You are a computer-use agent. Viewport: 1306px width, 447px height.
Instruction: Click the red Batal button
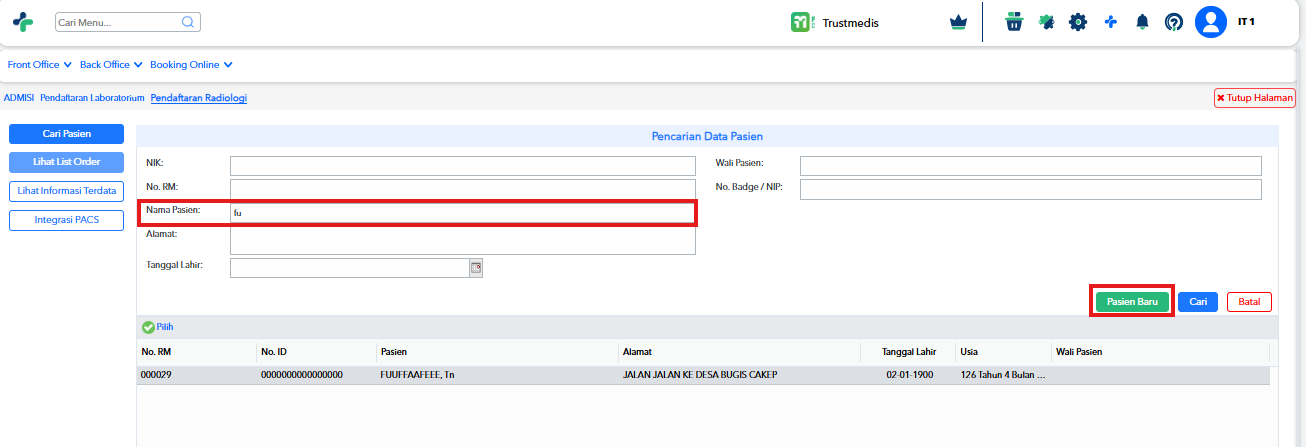pos(1249,302)
